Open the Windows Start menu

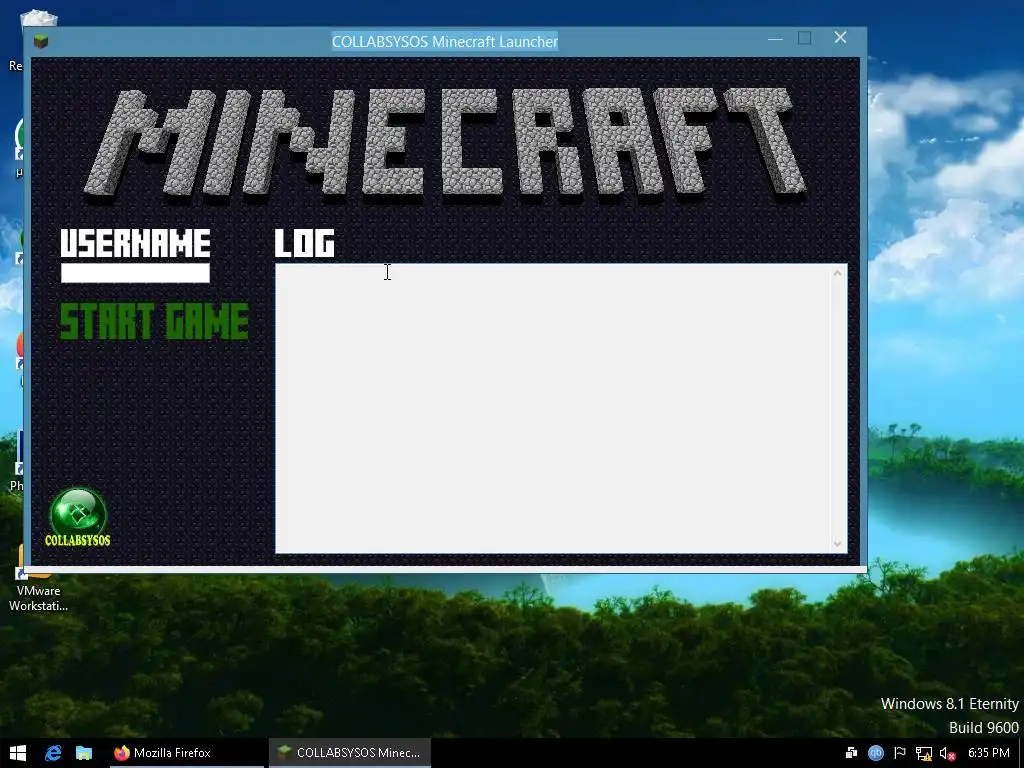pos(18,753)
